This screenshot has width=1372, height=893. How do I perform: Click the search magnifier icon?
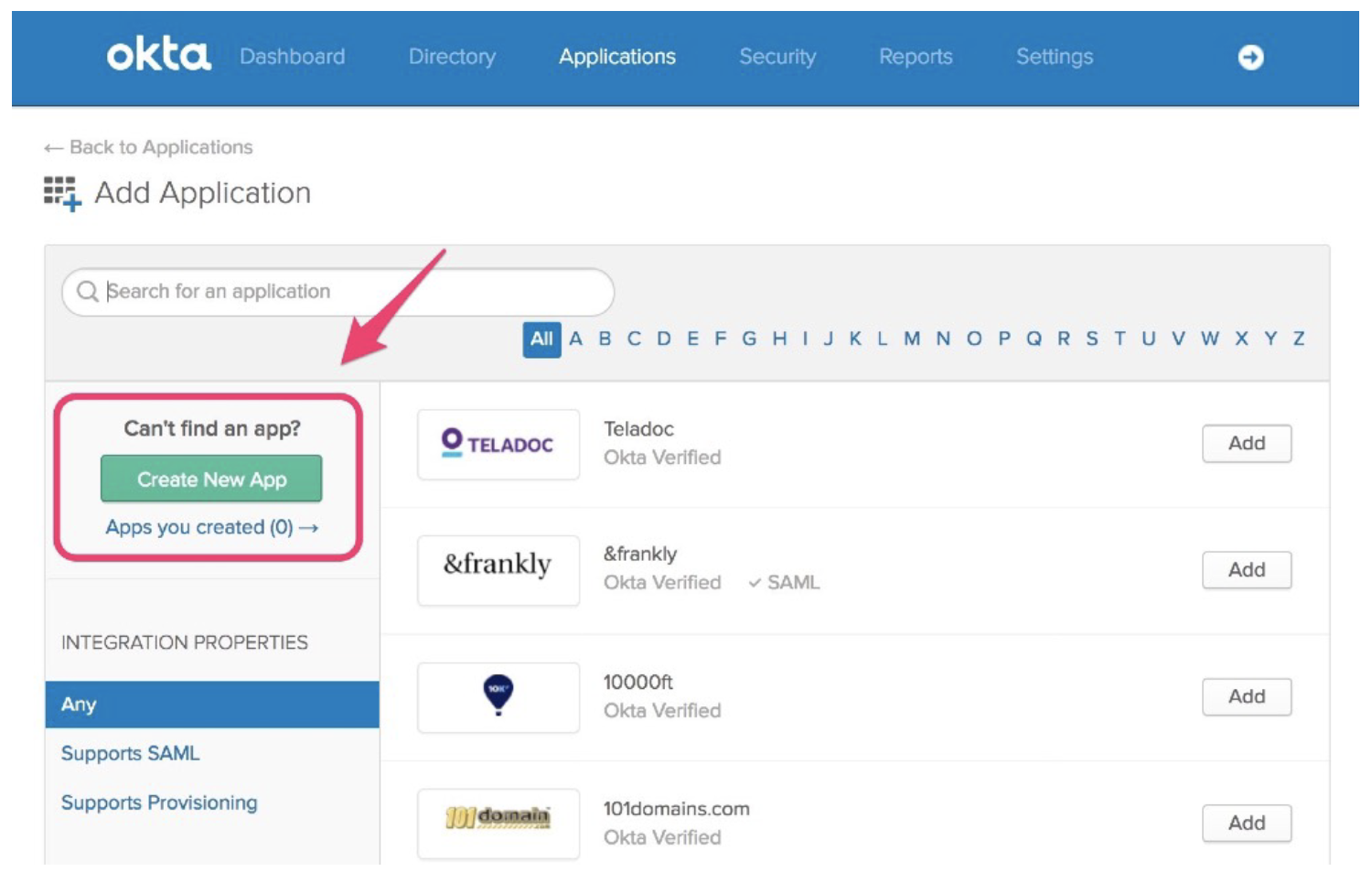88,291
